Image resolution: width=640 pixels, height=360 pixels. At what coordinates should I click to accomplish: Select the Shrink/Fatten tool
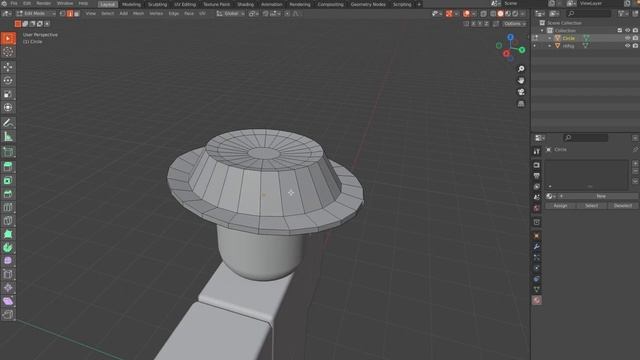point(8,288)
